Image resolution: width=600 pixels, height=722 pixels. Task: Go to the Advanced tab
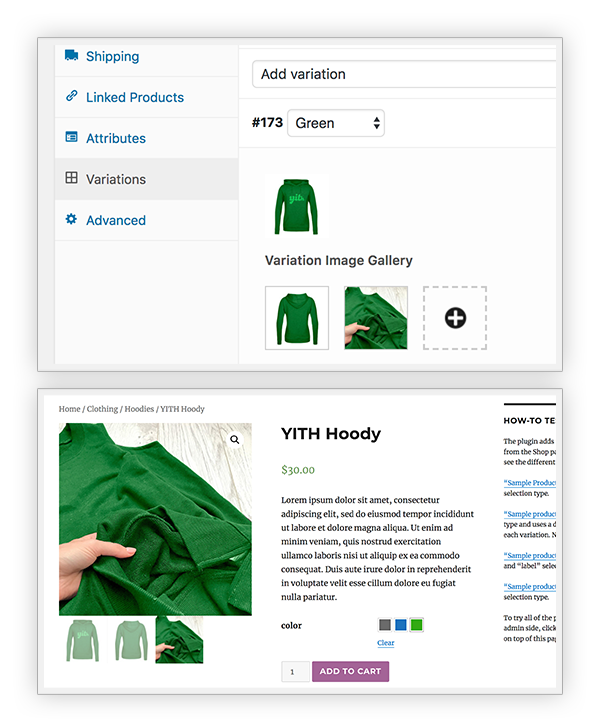point(146,220)
